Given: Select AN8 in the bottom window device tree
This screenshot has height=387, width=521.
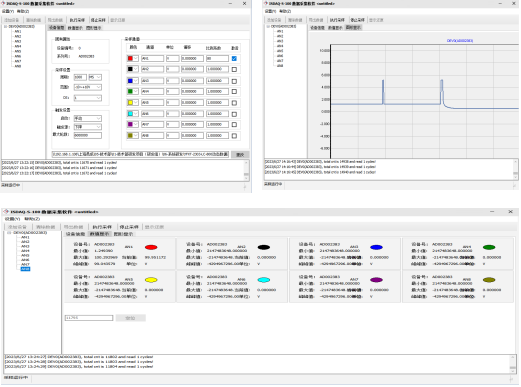Looking at the screenshot, I should 25,269.
